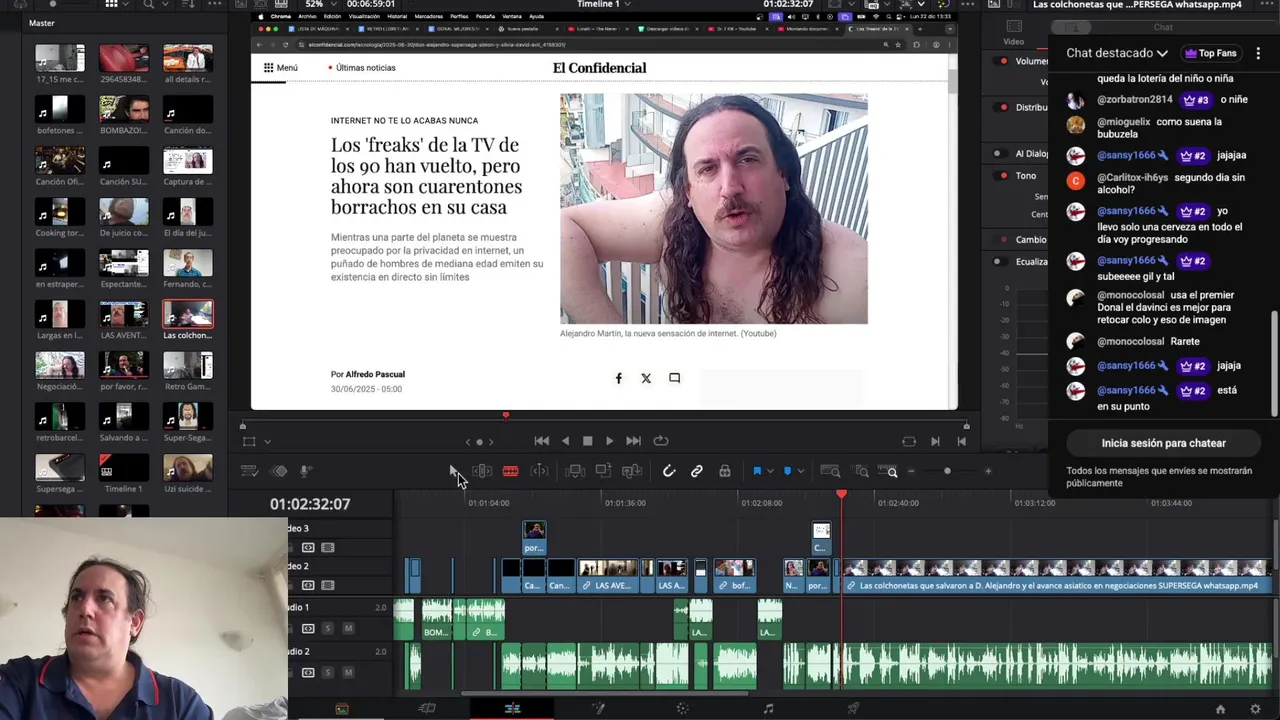Jump to first frame in viewer
The height and width of the screenshot is (720, 1280).
click(x=541, y=441)
